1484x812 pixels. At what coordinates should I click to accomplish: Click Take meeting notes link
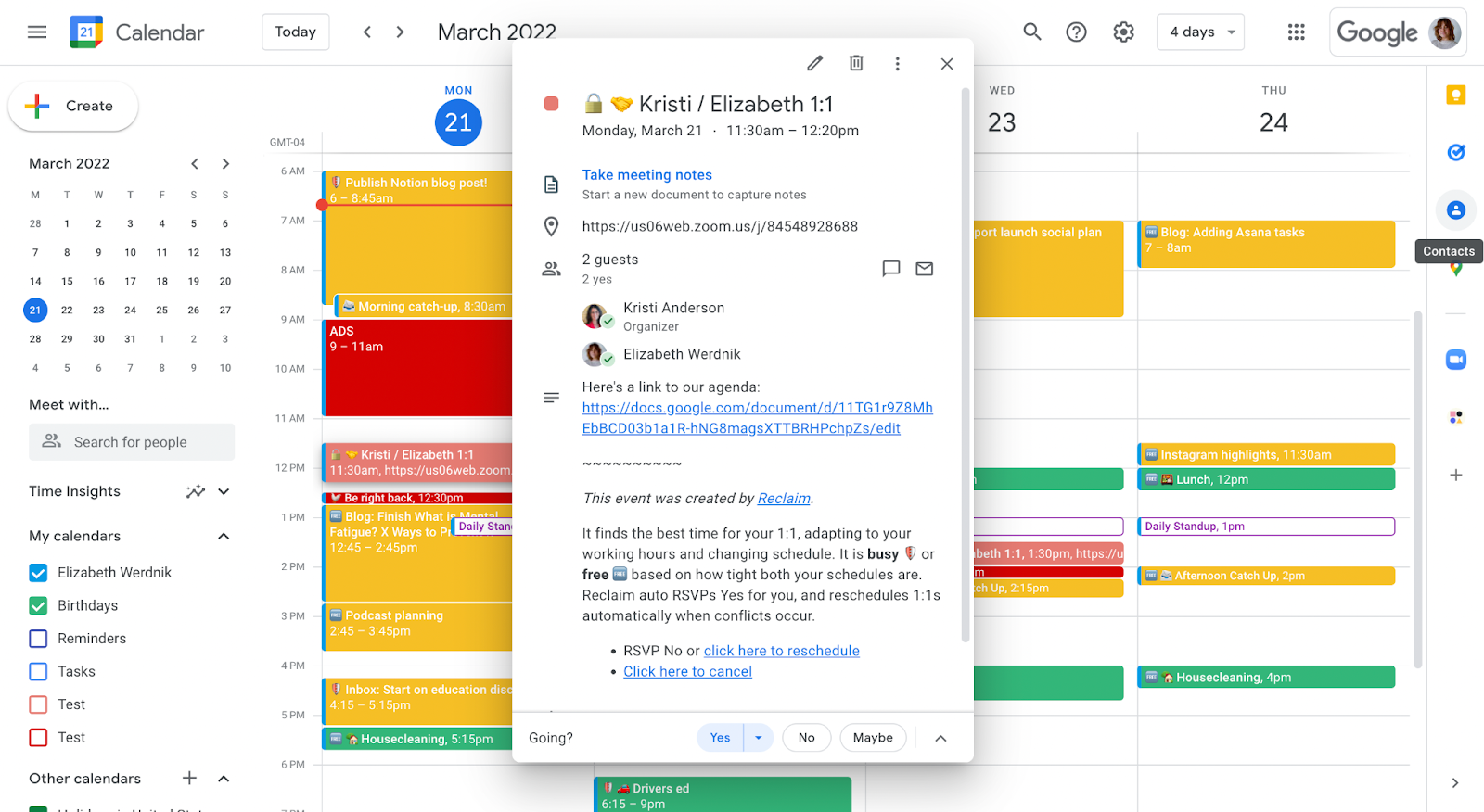pos(647,175)
